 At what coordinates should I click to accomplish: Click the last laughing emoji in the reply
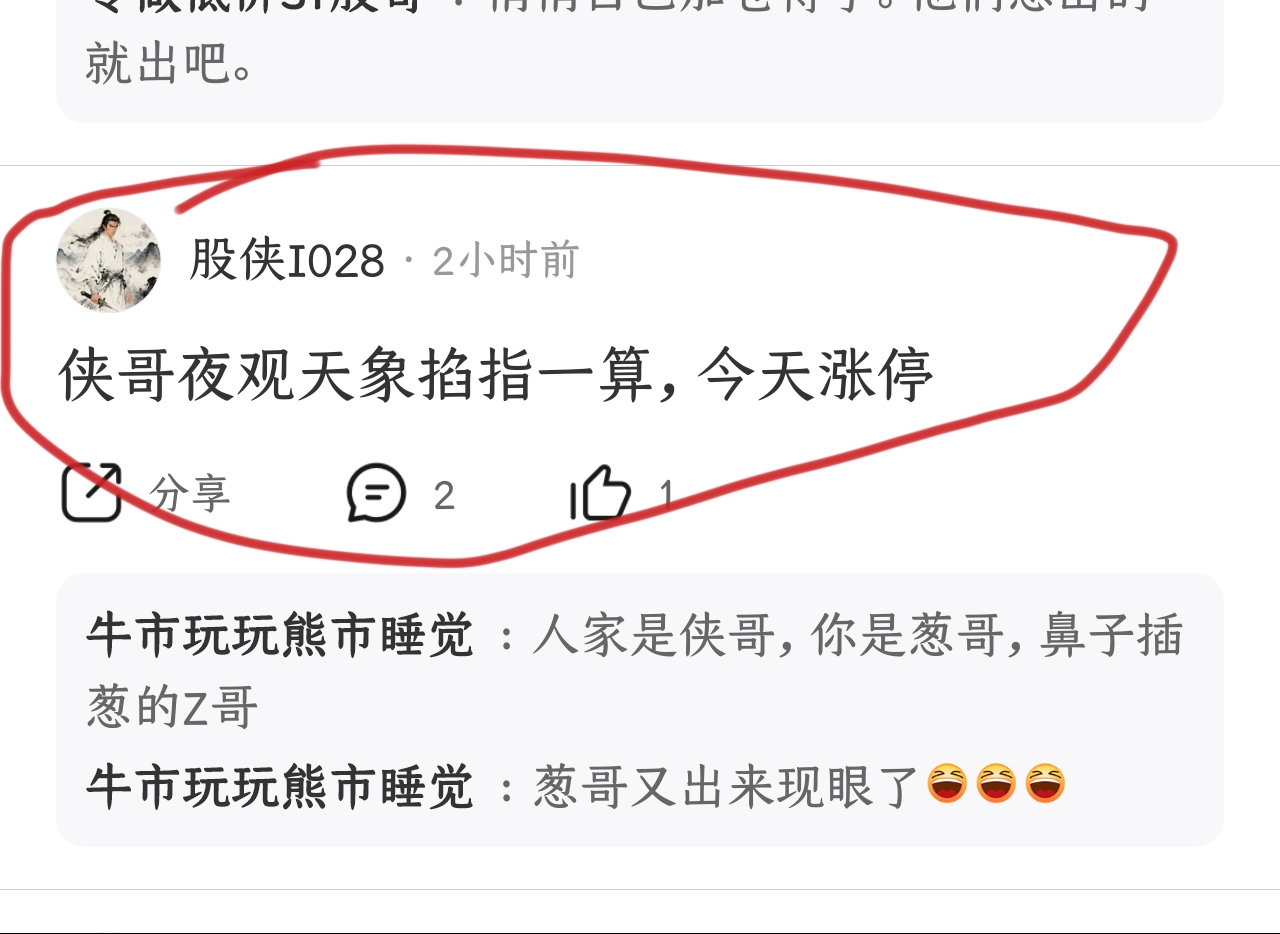(1045, 784)
